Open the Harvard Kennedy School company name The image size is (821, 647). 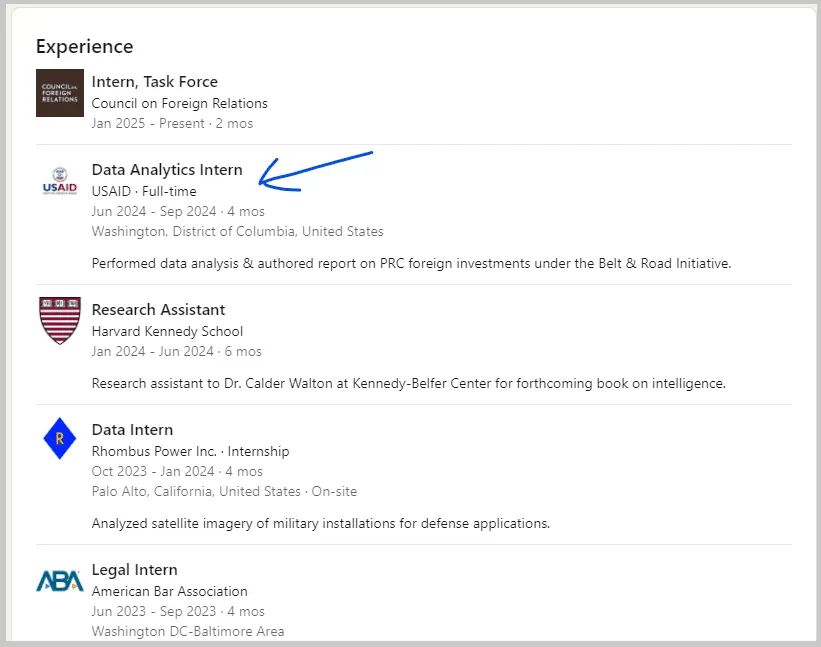[167, 331]
